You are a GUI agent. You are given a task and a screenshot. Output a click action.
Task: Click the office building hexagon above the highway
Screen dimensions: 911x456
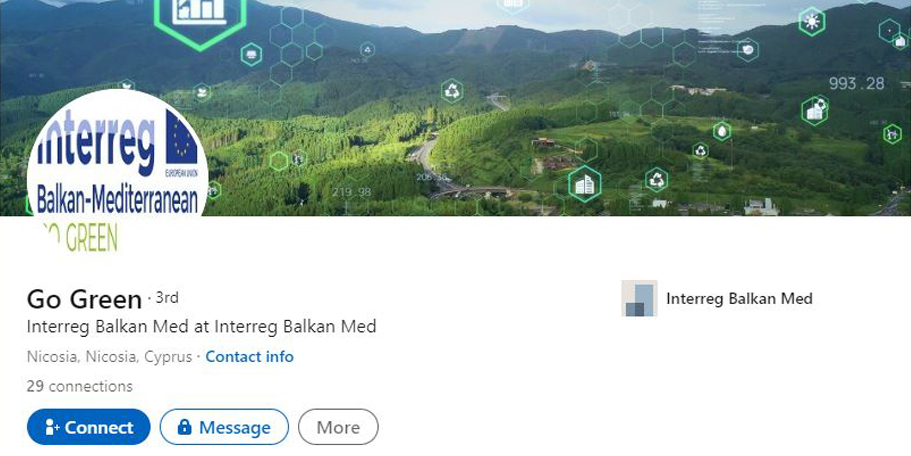click(x=584, y=184)
